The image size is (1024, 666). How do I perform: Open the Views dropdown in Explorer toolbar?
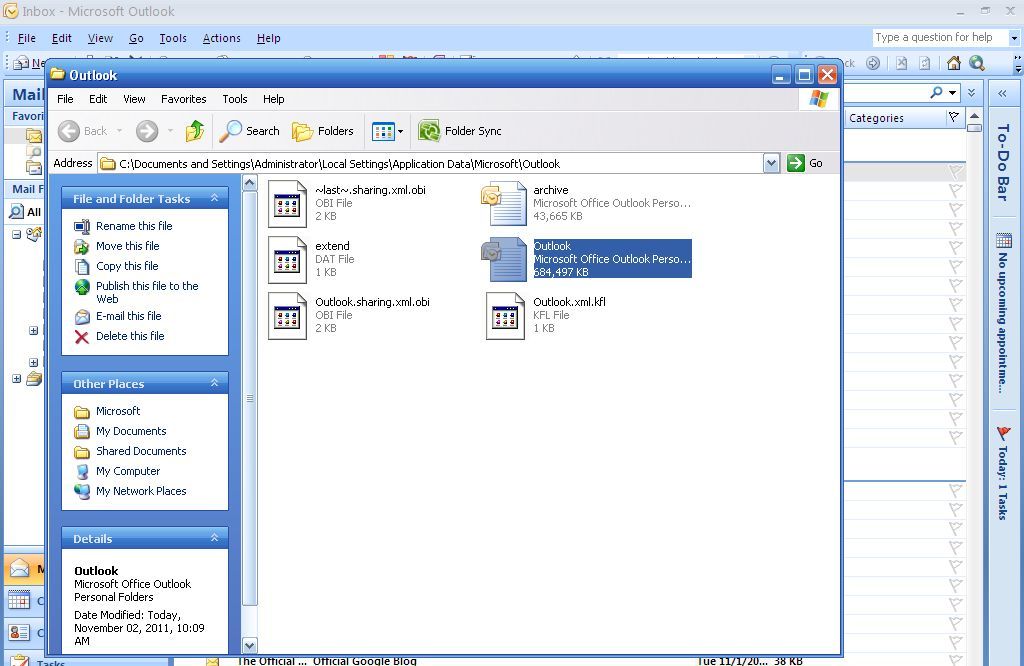(387, 131)
